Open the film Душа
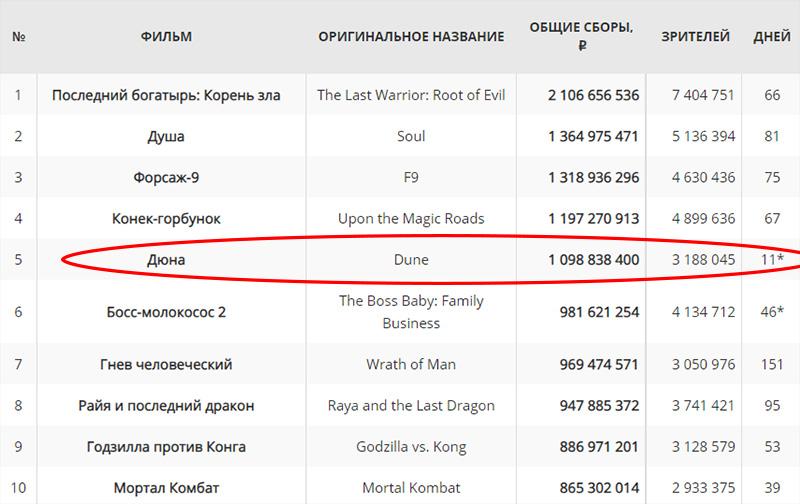This screenshot has height=504, width=800. click(x=166, y=137)
